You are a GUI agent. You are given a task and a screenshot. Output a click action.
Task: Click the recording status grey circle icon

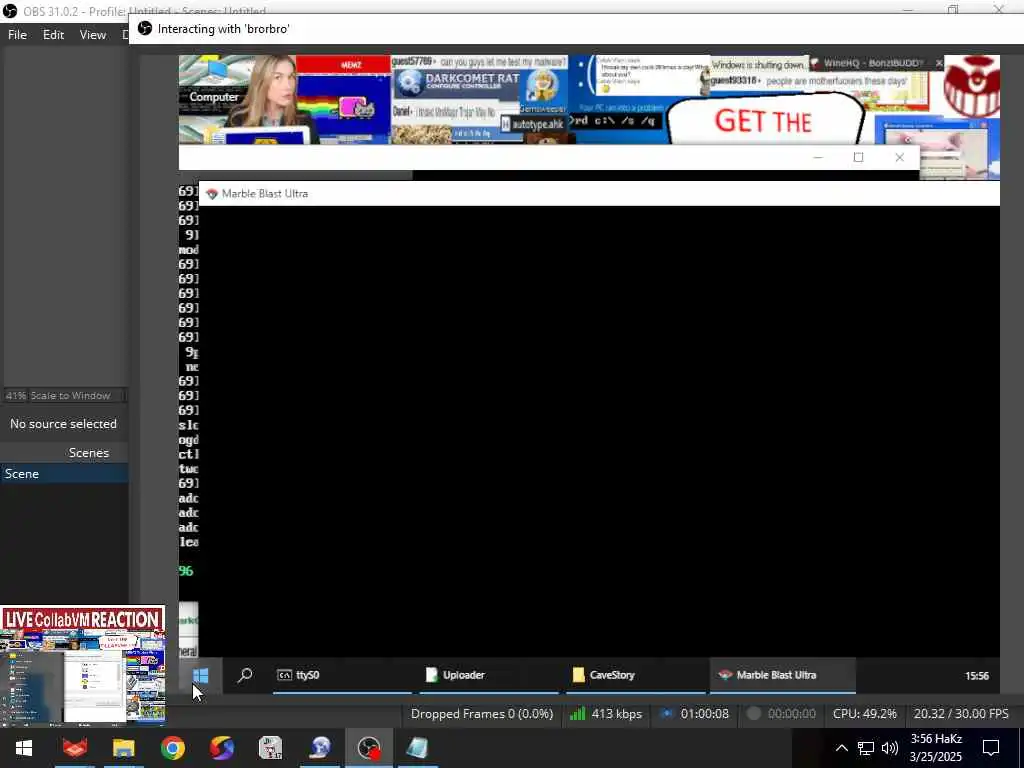[754, 714]
